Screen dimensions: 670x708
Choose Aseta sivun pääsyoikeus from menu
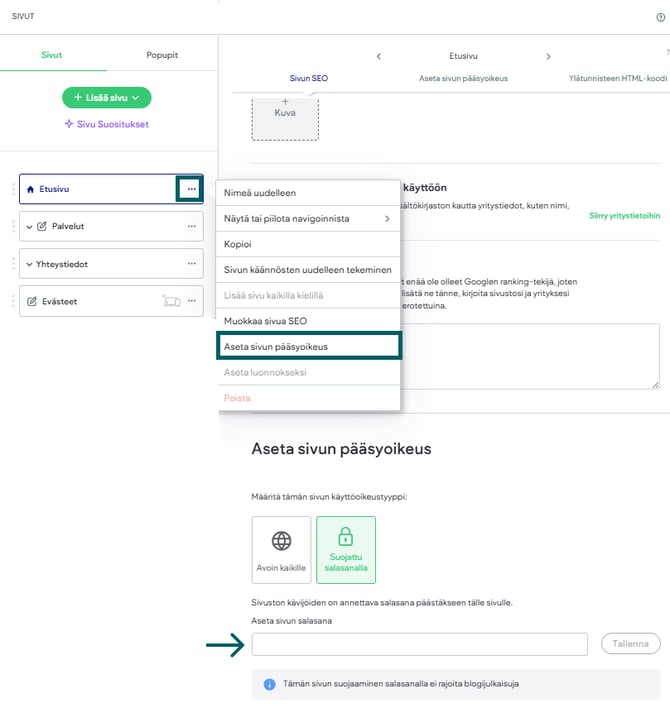coord(308,346)
